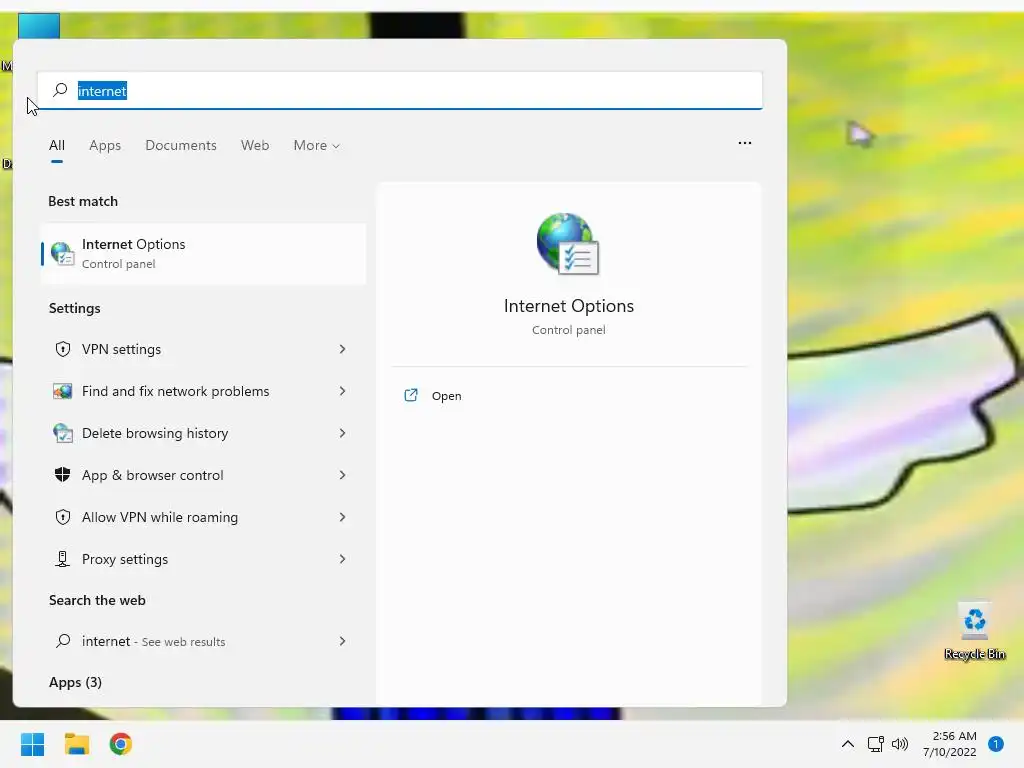Open Internet Options best match result
The image size is (1024, 768).
click(203, 253)
